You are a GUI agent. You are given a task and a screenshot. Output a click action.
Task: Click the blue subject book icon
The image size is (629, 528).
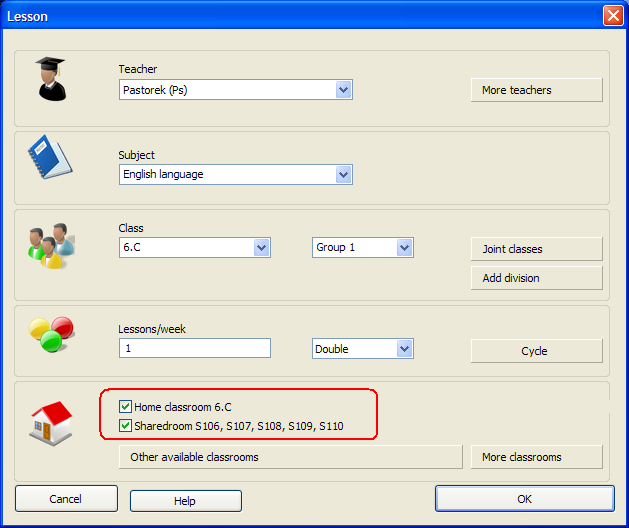49,158
